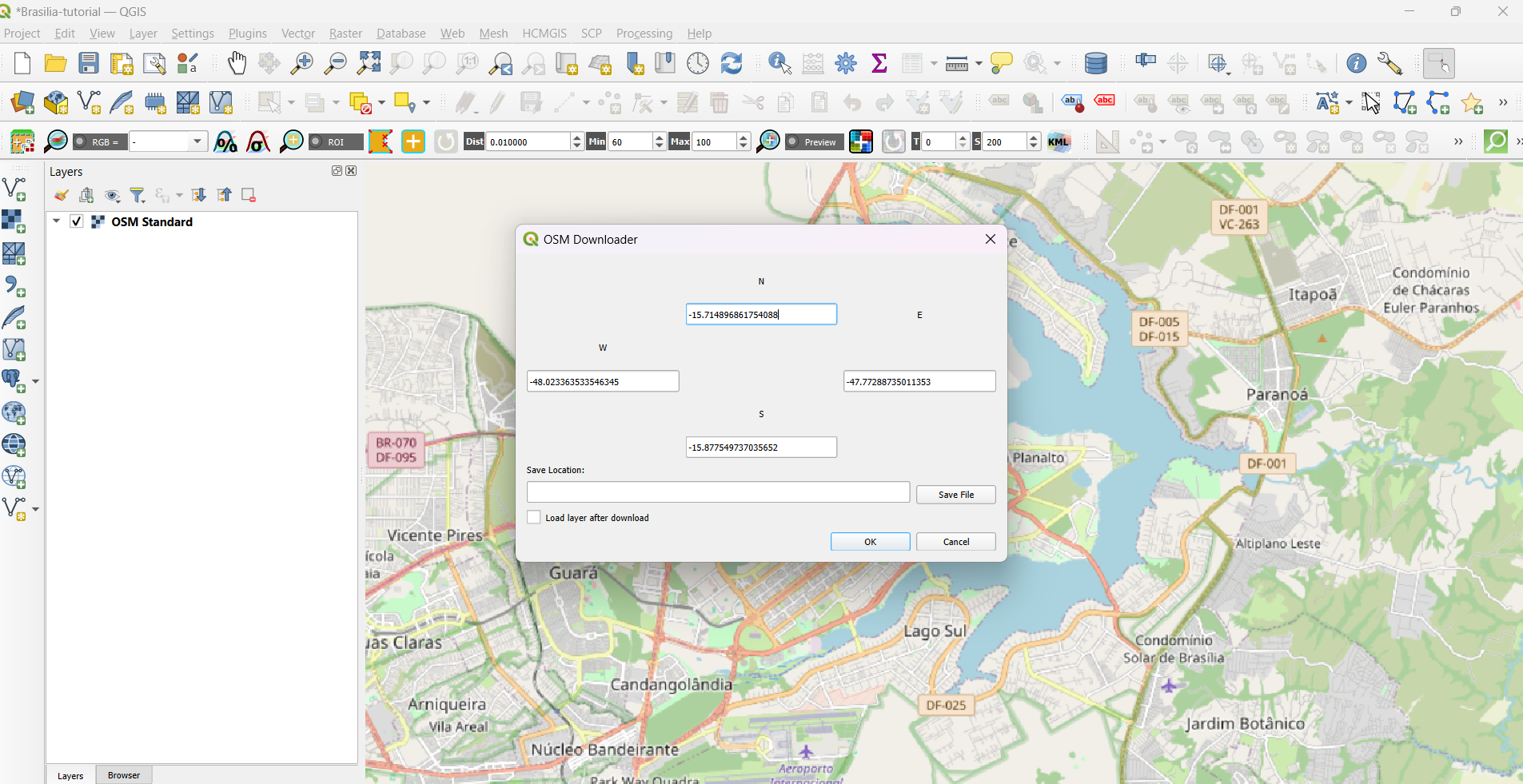
Task: Collapse all layers in the Layers panel
Action: coord(225,195)
